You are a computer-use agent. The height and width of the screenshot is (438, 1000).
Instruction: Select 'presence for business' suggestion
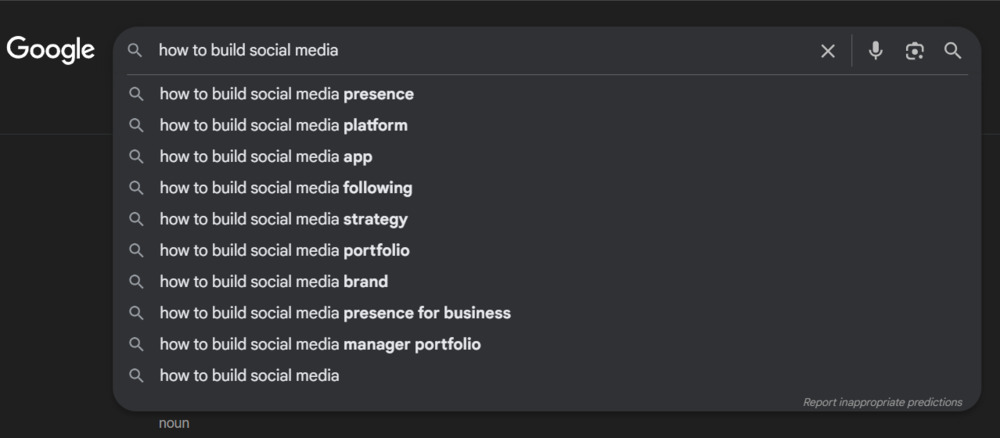(x=335, y=313)
